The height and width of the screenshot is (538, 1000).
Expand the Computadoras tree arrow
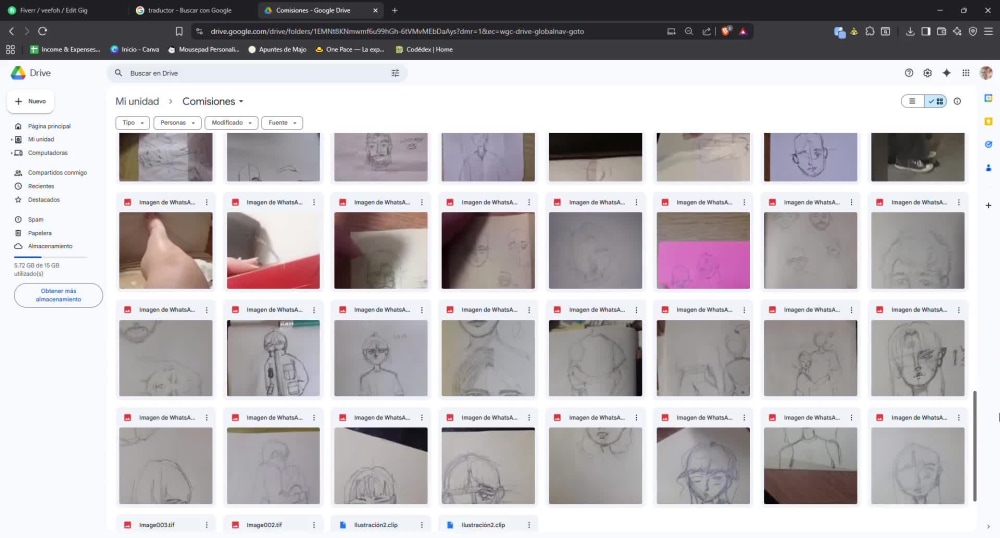pos(11,153)
